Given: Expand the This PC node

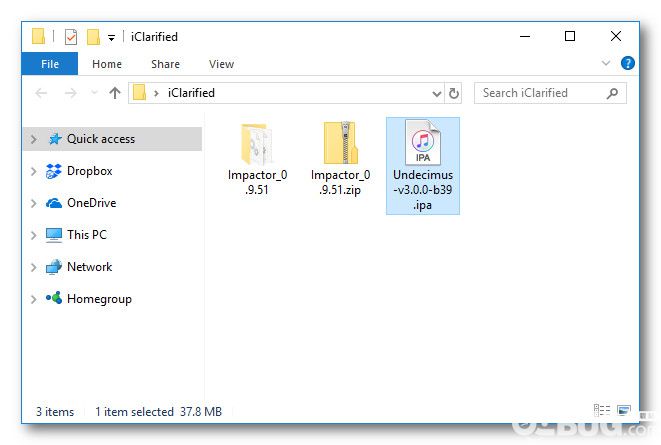Looking at the screenshot, I should (x=33, y=235).
